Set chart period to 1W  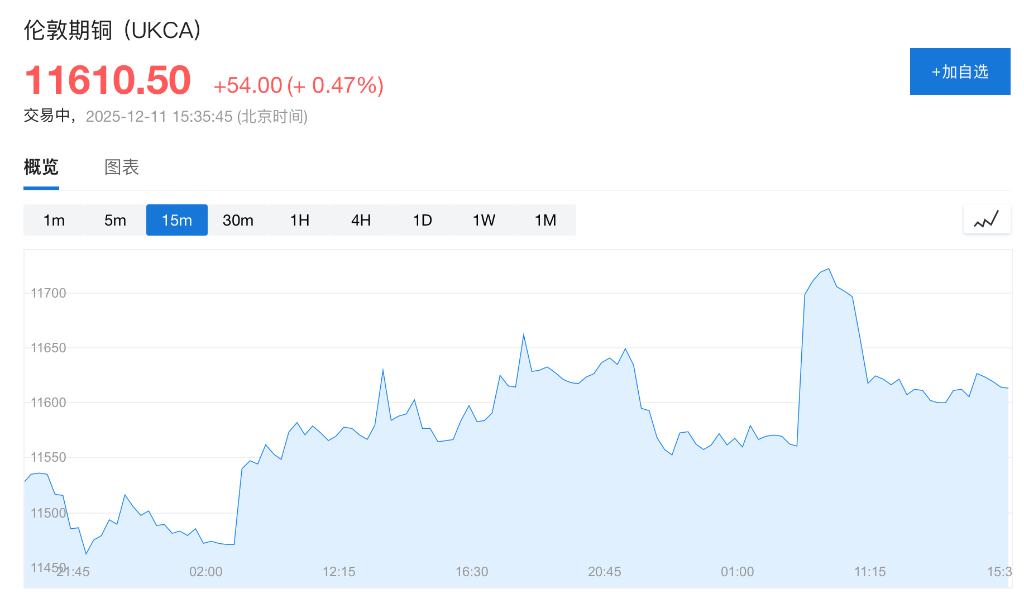(x=484, y=220)
